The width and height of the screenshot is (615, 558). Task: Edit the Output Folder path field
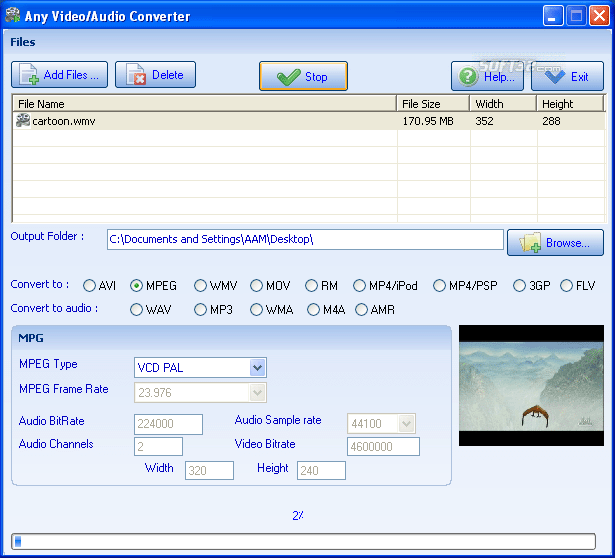pos(305,239)
